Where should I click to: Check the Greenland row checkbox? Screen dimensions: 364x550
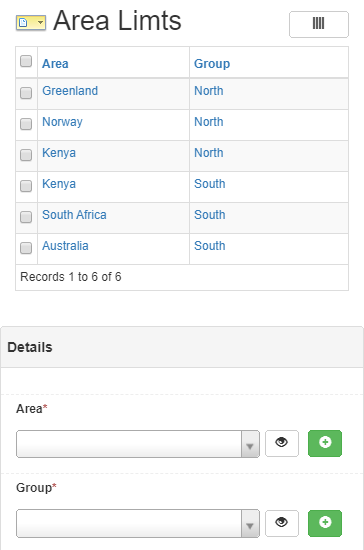[x=26, y=93]
